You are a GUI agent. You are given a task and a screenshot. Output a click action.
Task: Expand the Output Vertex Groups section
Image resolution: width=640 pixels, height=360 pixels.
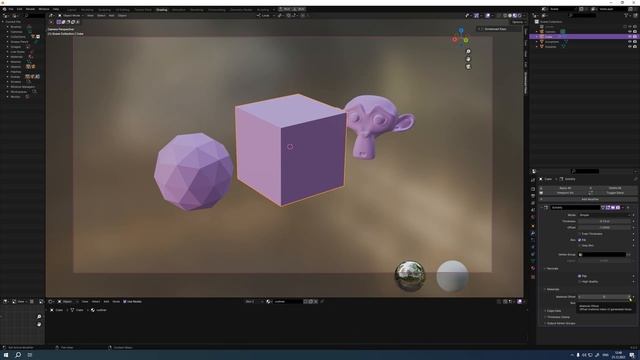click(x=560, y=323)
